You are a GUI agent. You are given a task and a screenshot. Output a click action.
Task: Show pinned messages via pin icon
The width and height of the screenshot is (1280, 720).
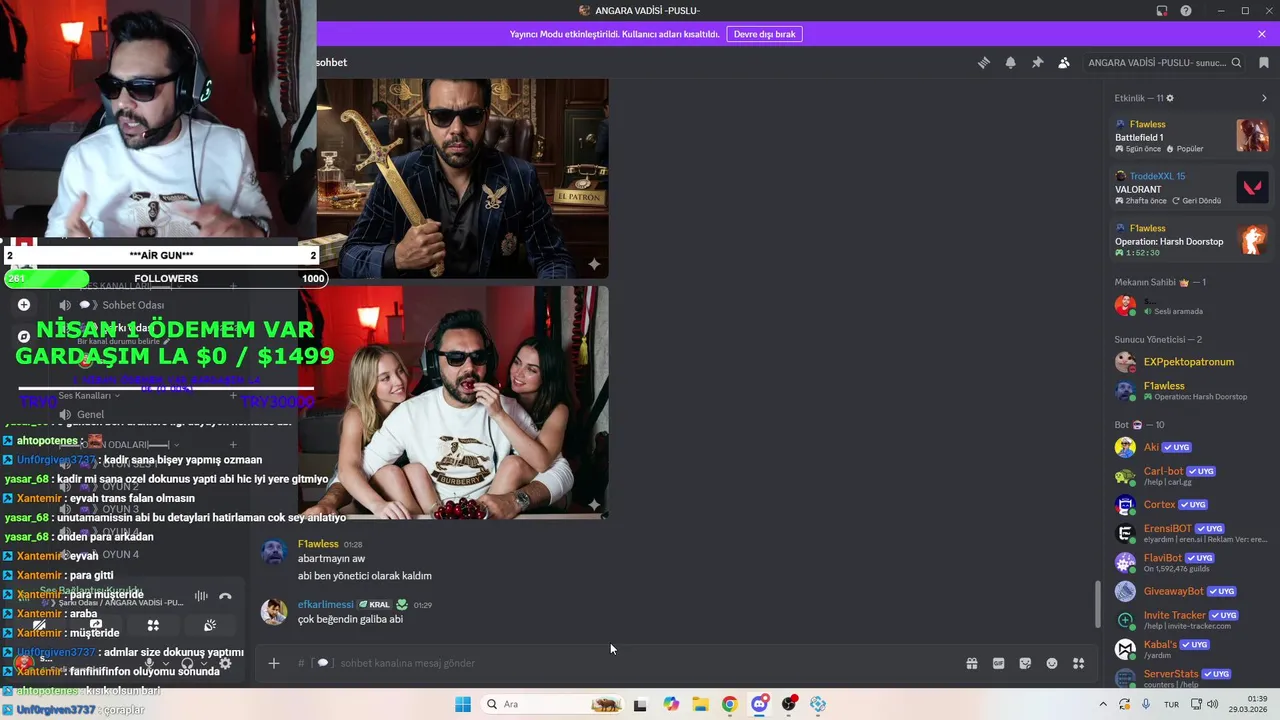point(1037,62)
